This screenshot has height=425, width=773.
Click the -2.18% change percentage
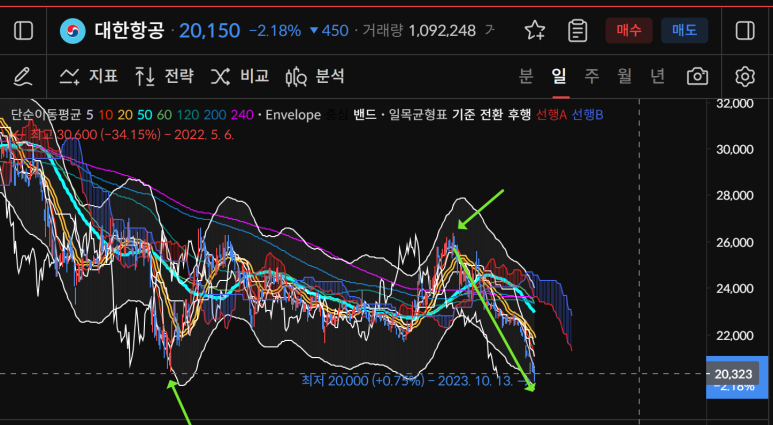point(275,31)
